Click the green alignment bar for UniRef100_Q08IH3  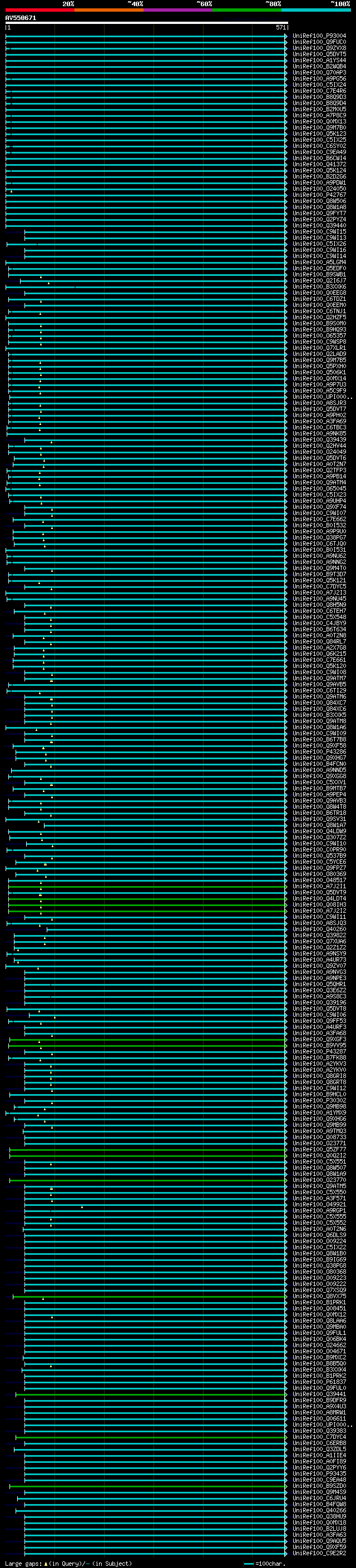(147, 904)
